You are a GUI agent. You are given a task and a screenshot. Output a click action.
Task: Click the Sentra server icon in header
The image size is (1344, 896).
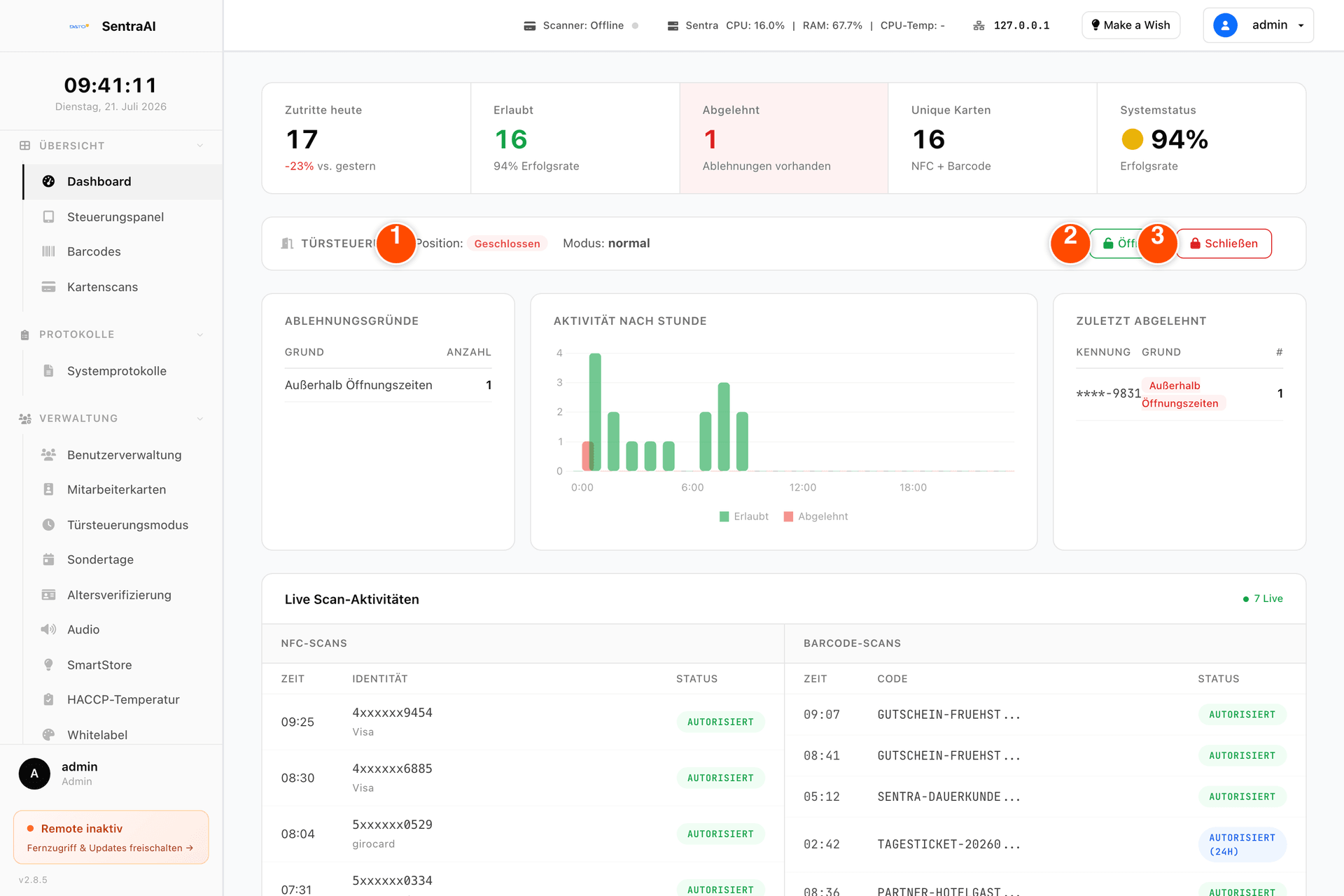[x=673, y=26]
